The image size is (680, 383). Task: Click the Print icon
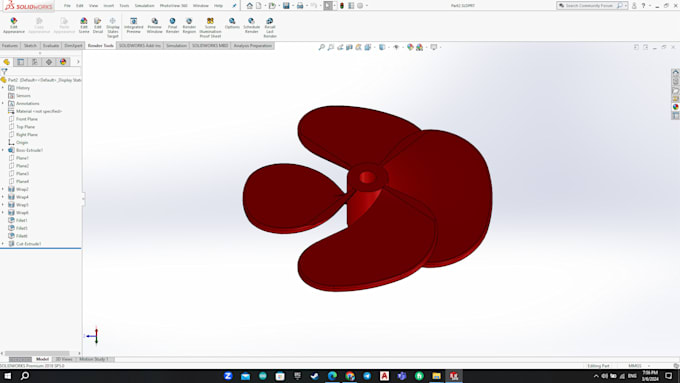pyautogui.click(x=300, y=6)
